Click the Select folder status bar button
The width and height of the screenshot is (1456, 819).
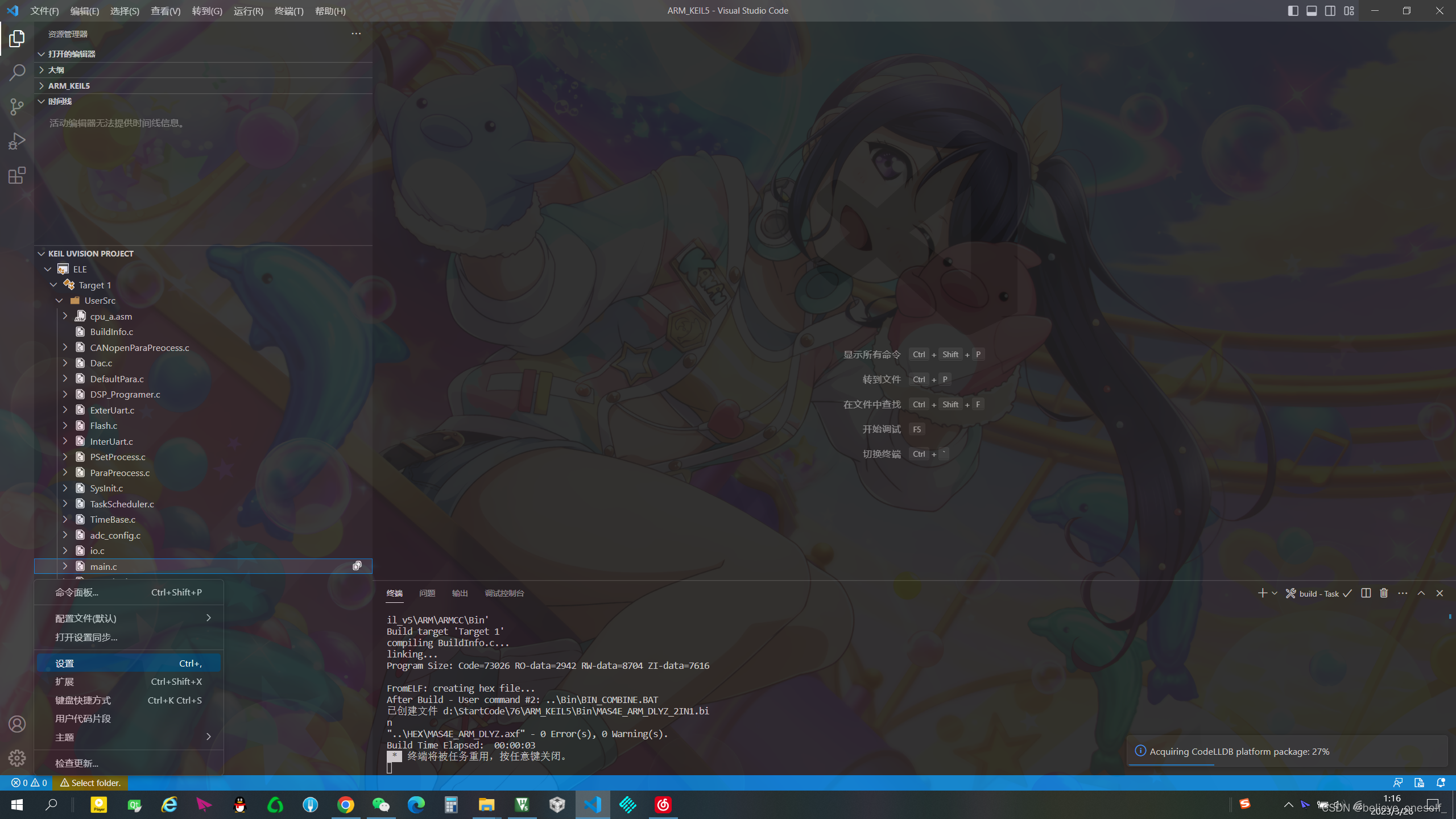pyautogui.click(x=90, y=783)
